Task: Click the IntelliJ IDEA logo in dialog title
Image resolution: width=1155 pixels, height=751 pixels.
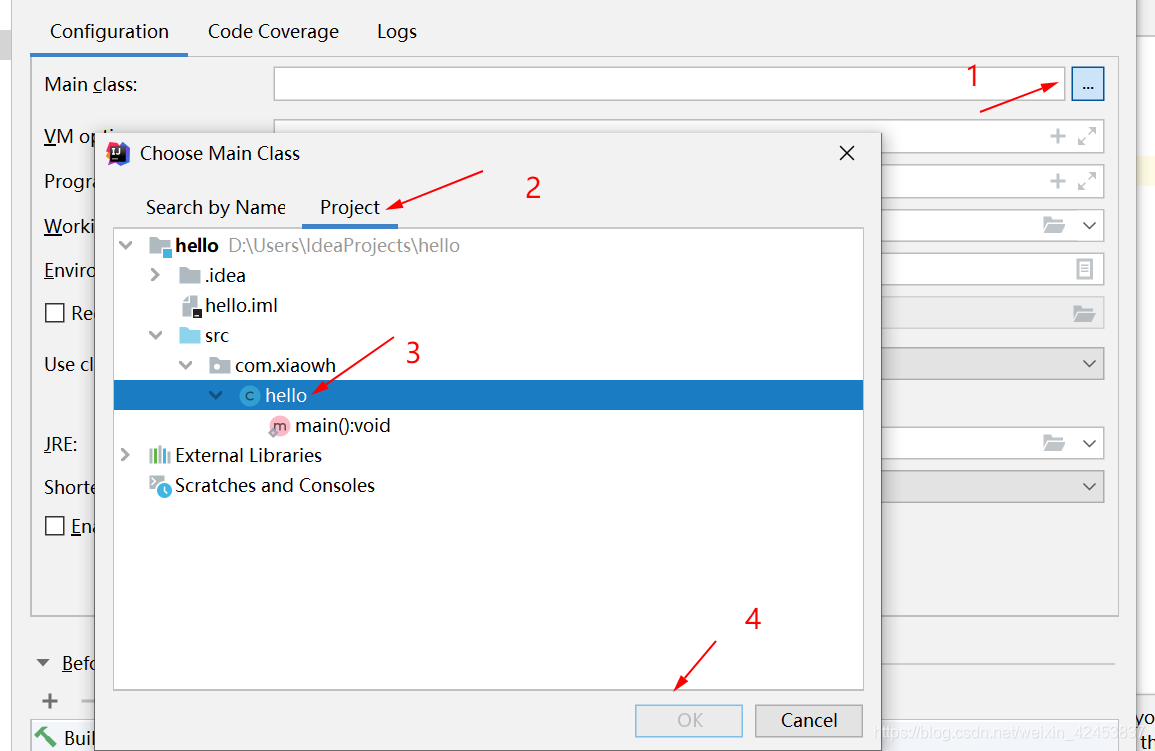Action: pyautogui.click(x=118, y=153)
